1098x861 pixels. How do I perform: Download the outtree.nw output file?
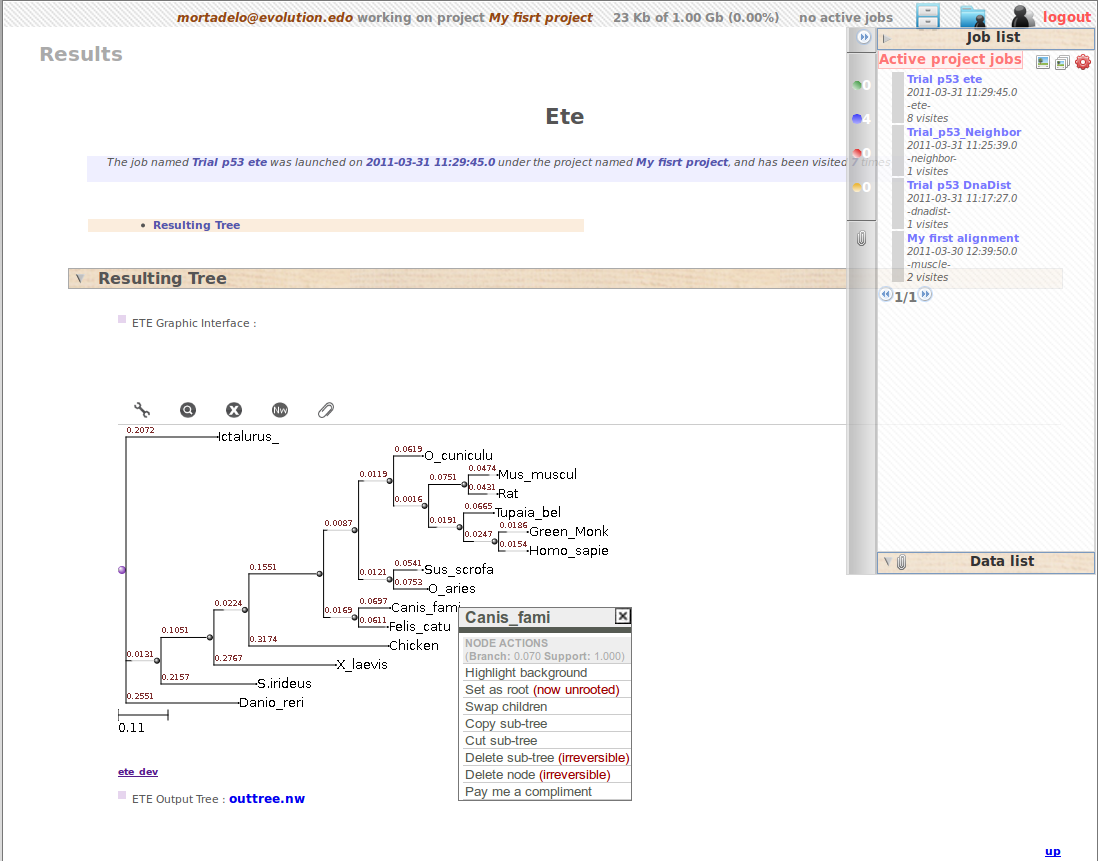(267, 799)
